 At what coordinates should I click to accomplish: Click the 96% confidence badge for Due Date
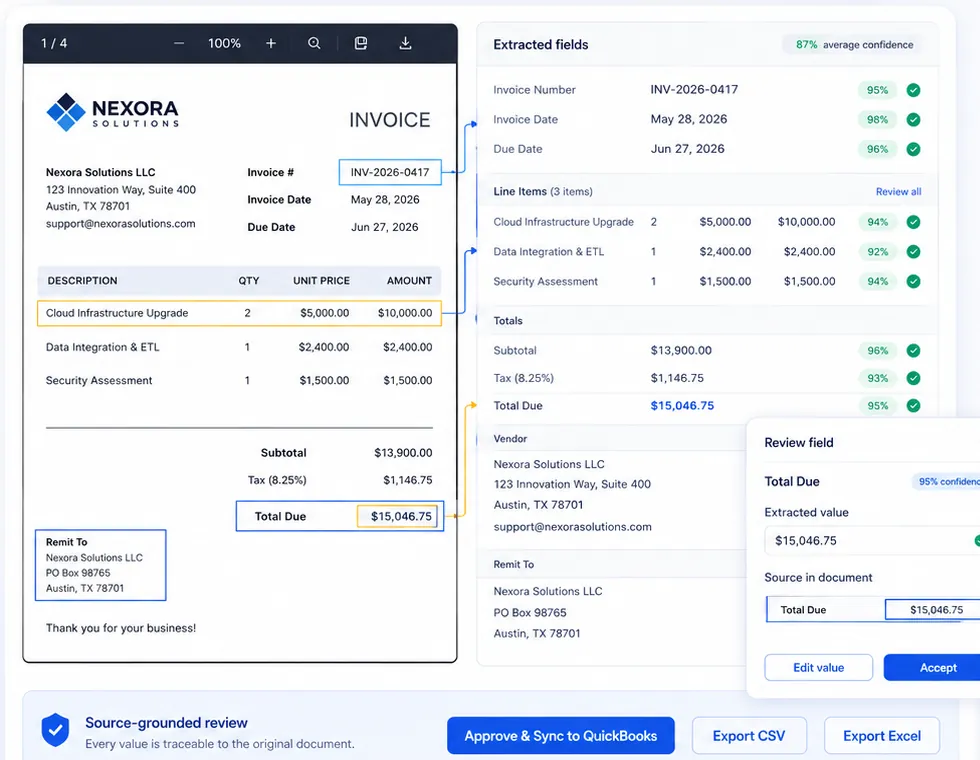(877, 149)
